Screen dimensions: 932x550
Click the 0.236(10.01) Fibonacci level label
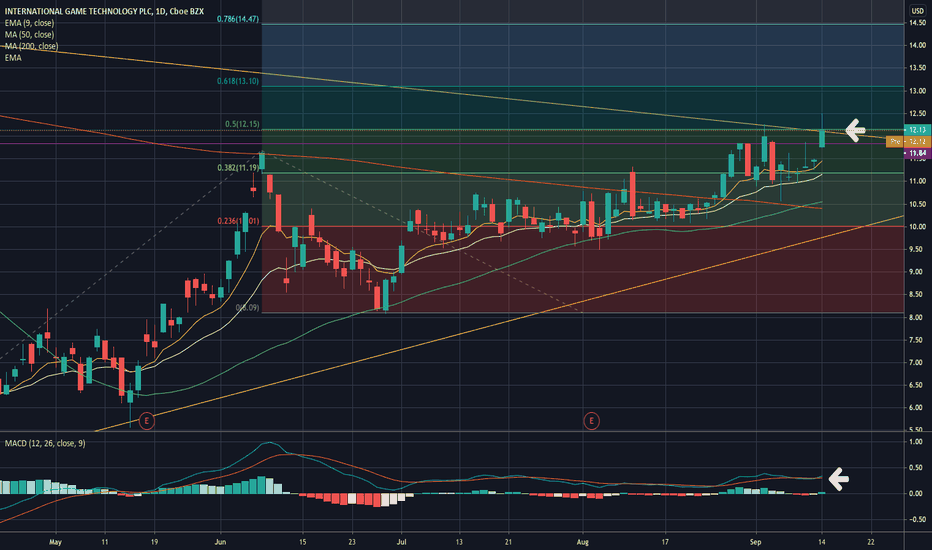(238, 221)
